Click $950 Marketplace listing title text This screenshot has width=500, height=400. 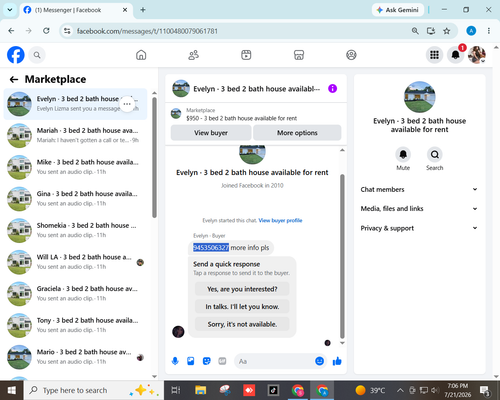coord(241,118)
